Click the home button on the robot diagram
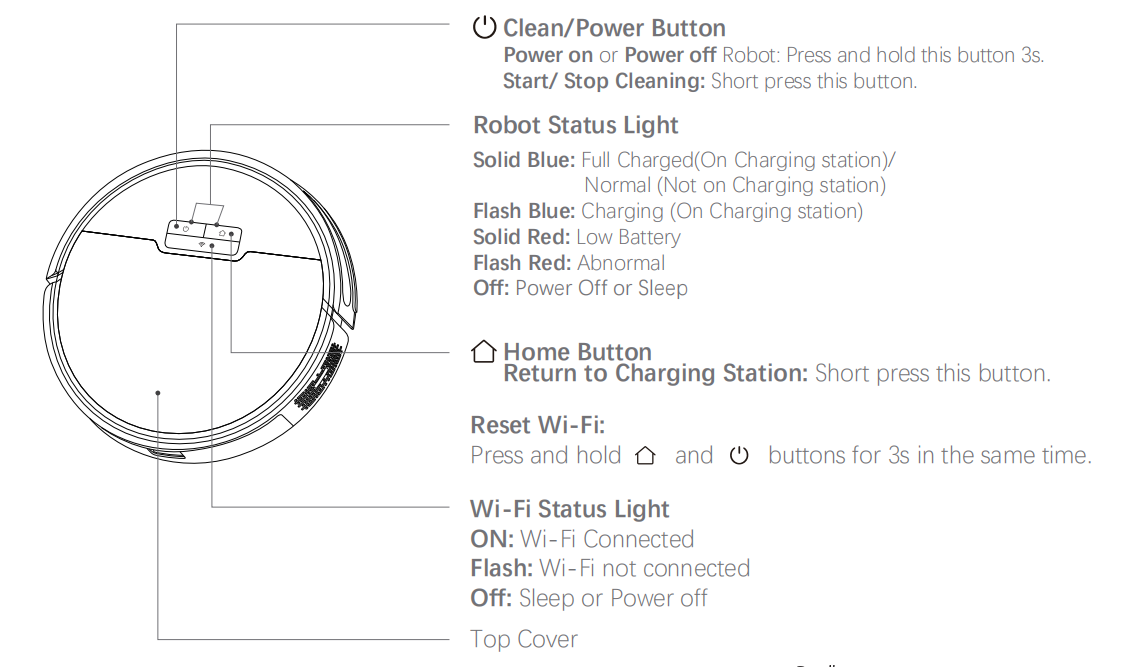Viewport: 1127px width, 667px height. (222, 234)
